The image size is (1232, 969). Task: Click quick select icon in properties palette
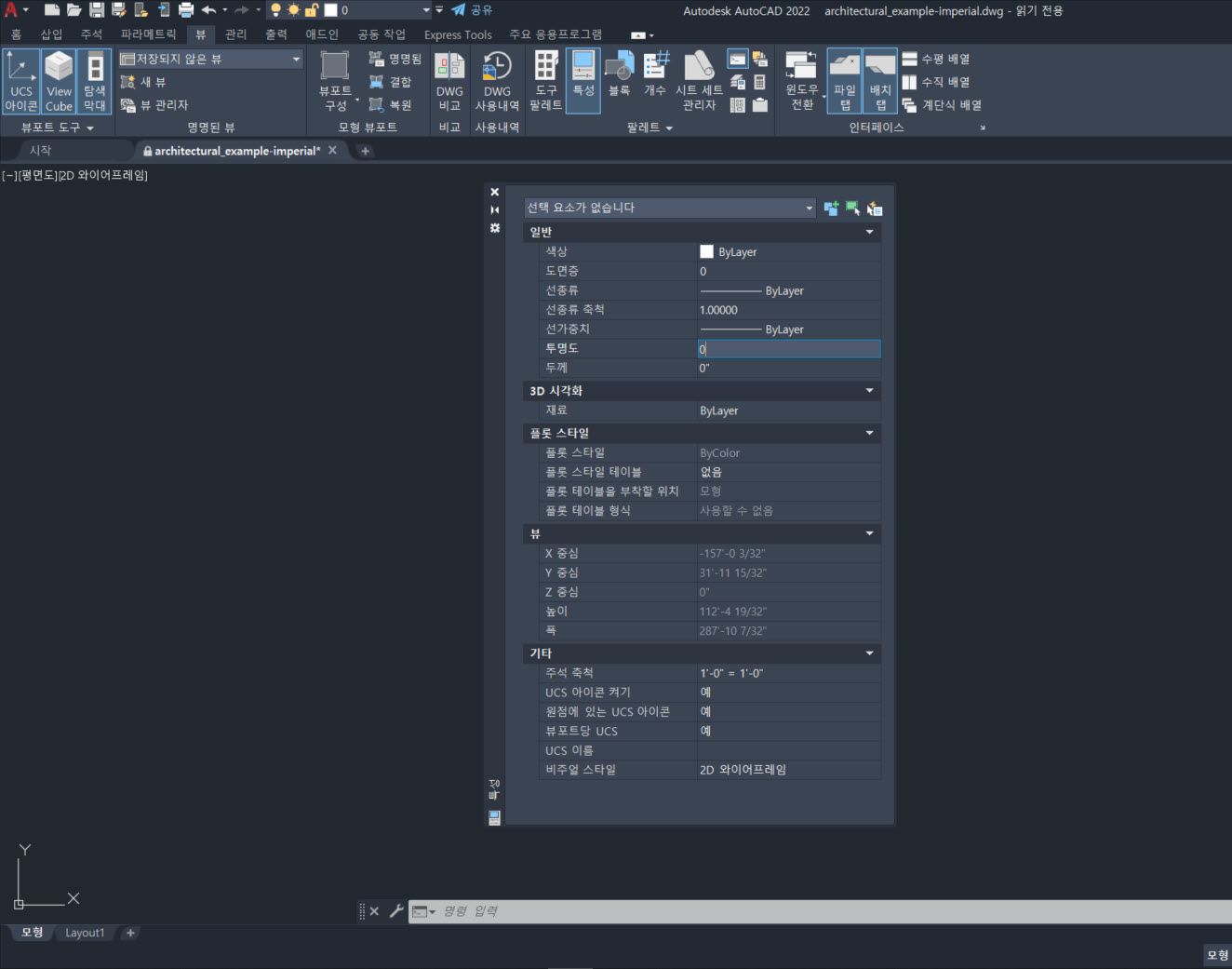pos(875,209)
